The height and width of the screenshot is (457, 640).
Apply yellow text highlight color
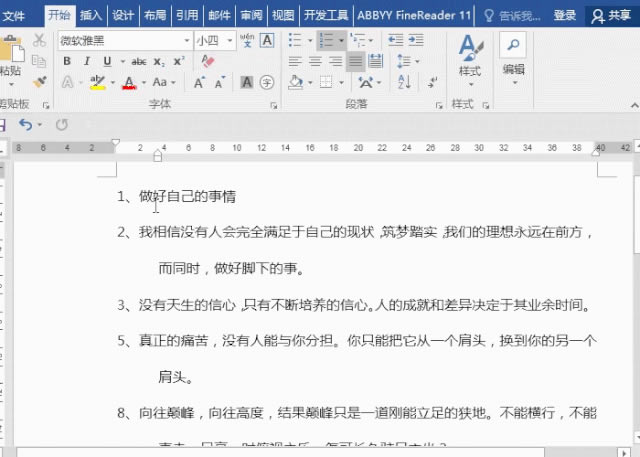pyautogui.click(x=98, y=83)
